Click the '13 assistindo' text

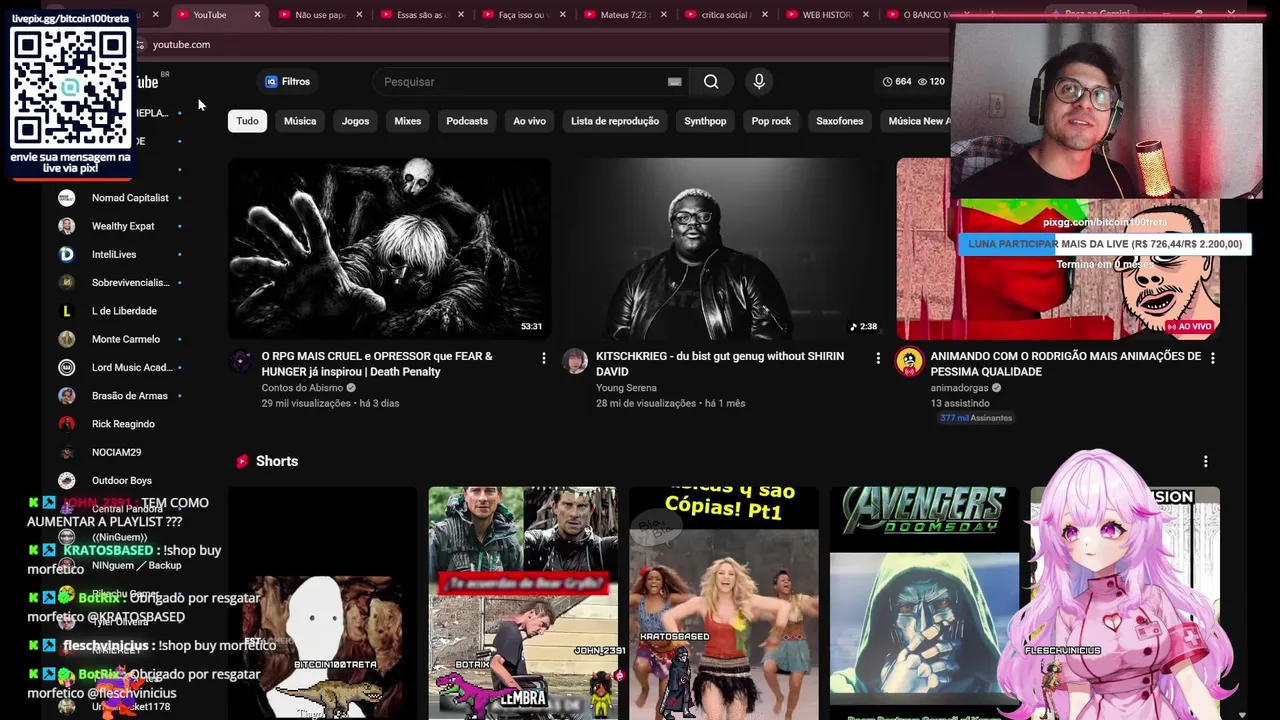[x=960, y=403]
